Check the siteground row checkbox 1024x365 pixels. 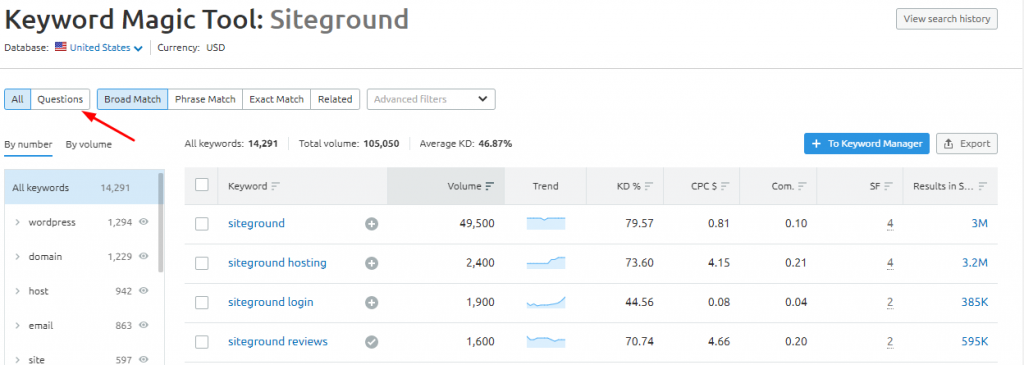[x=202, y=224]
